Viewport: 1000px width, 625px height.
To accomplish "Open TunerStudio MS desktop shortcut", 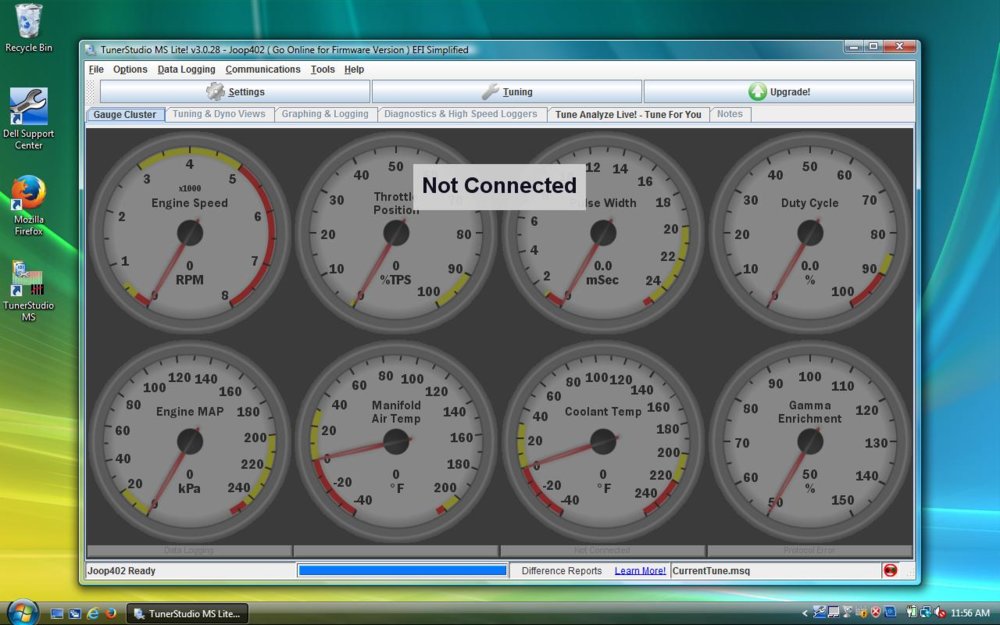I will click(x=29, y=278).
